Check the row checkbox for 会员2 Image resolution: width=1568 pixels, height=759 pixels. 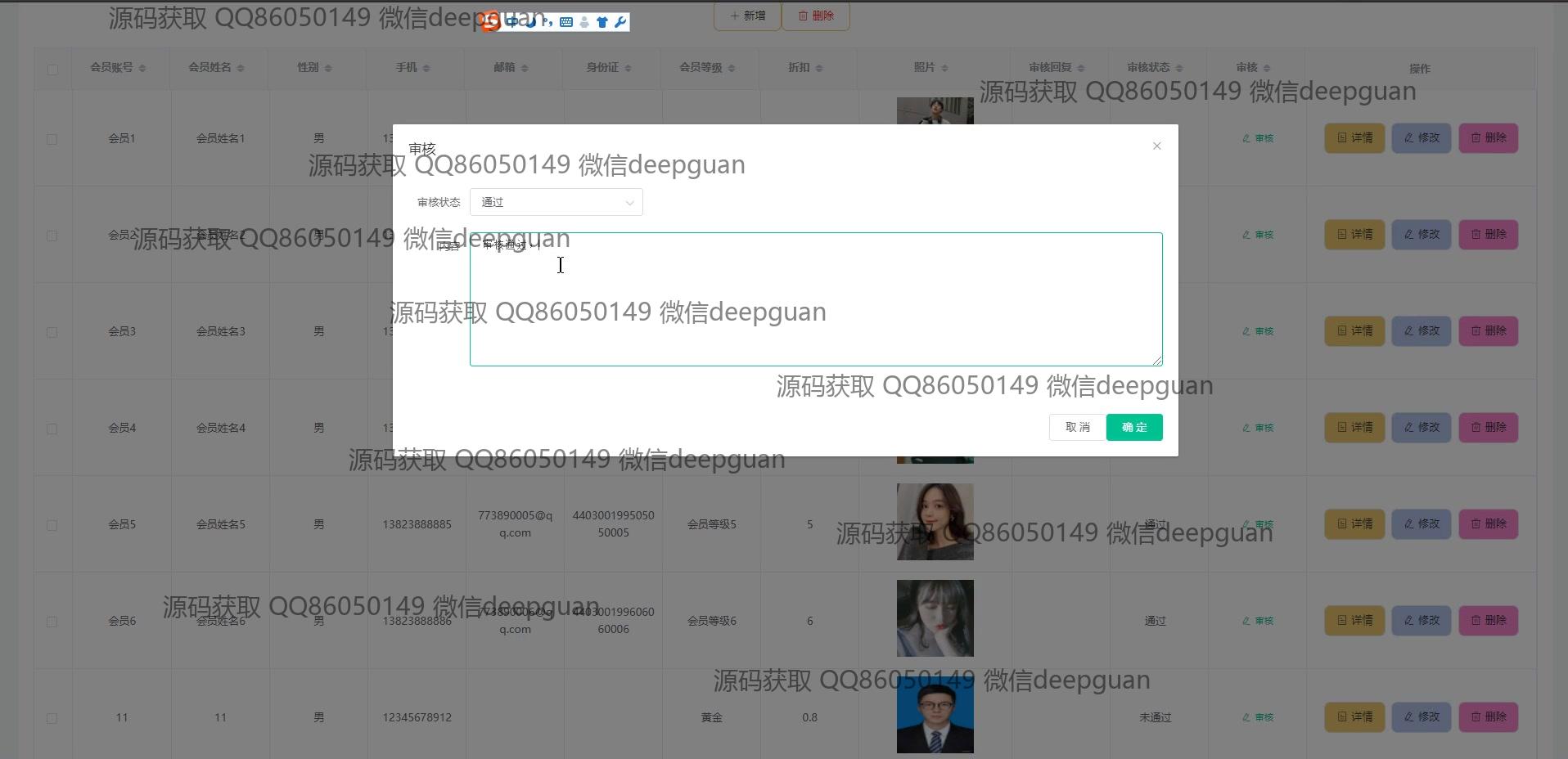52,236
